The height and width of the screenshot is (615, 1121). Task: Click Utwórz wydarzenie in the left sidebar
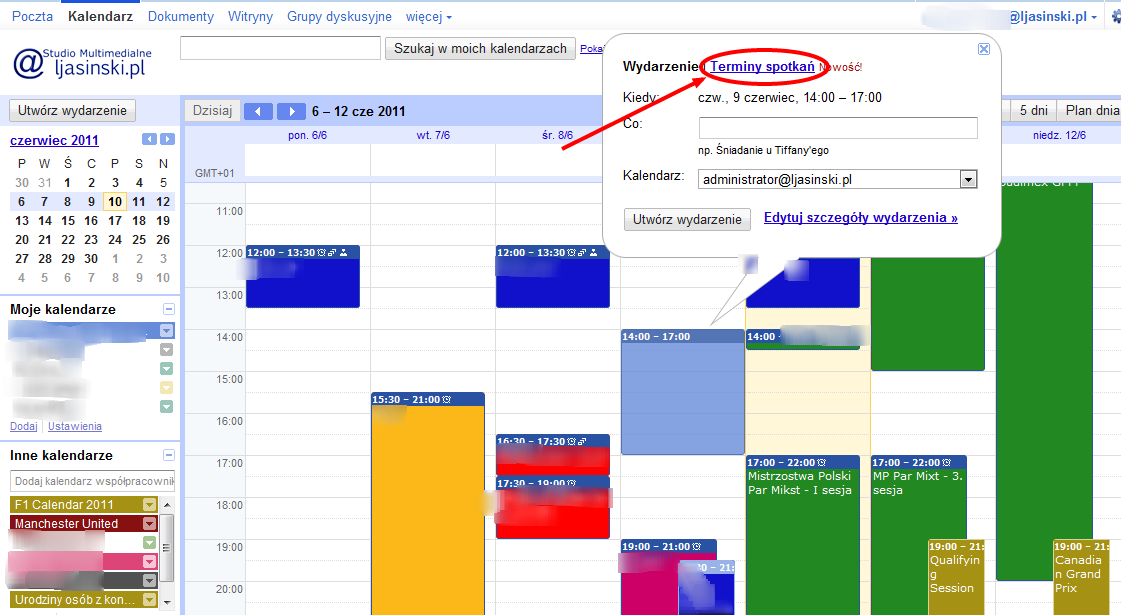click(72, 110)
